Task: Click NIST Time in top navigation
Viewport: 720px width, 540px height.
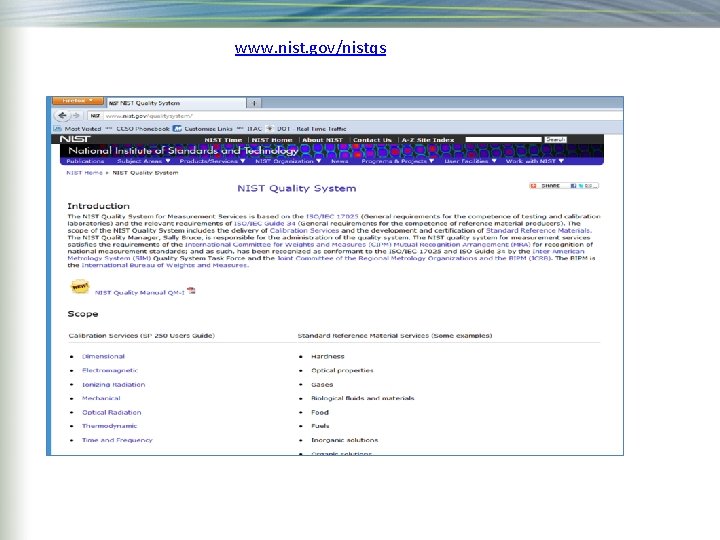Action: pyautogui.click(x=223, y=140)
